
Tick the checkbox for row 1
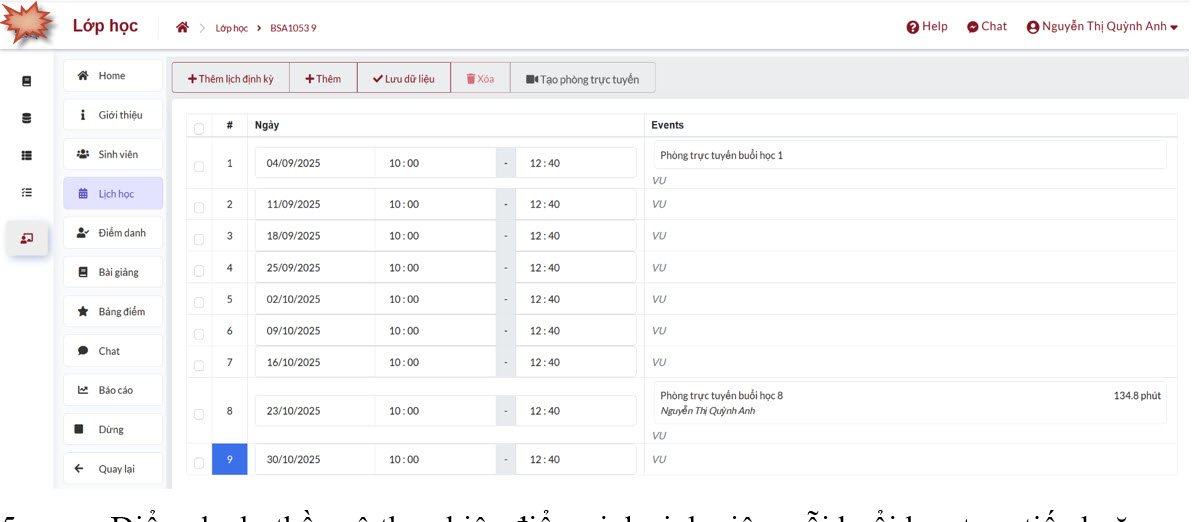(x=199, y=167)
